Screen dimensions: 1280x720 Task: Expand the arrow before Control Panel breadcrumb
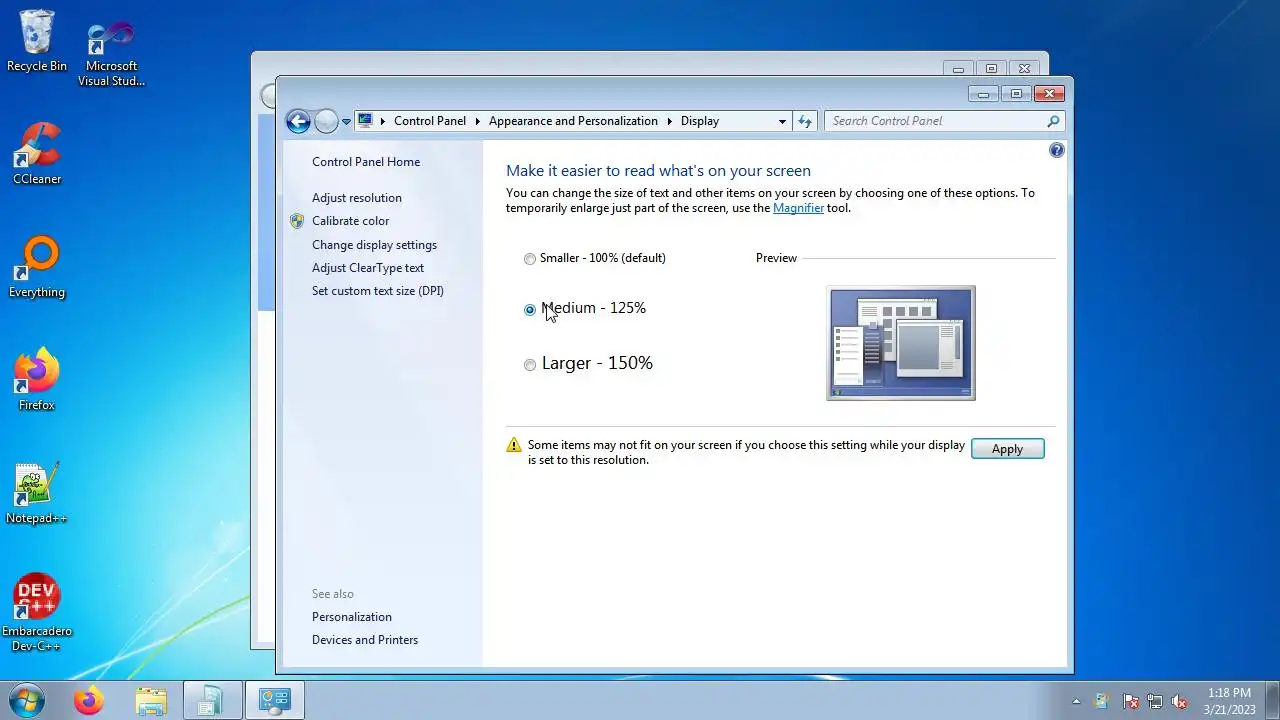383,121
